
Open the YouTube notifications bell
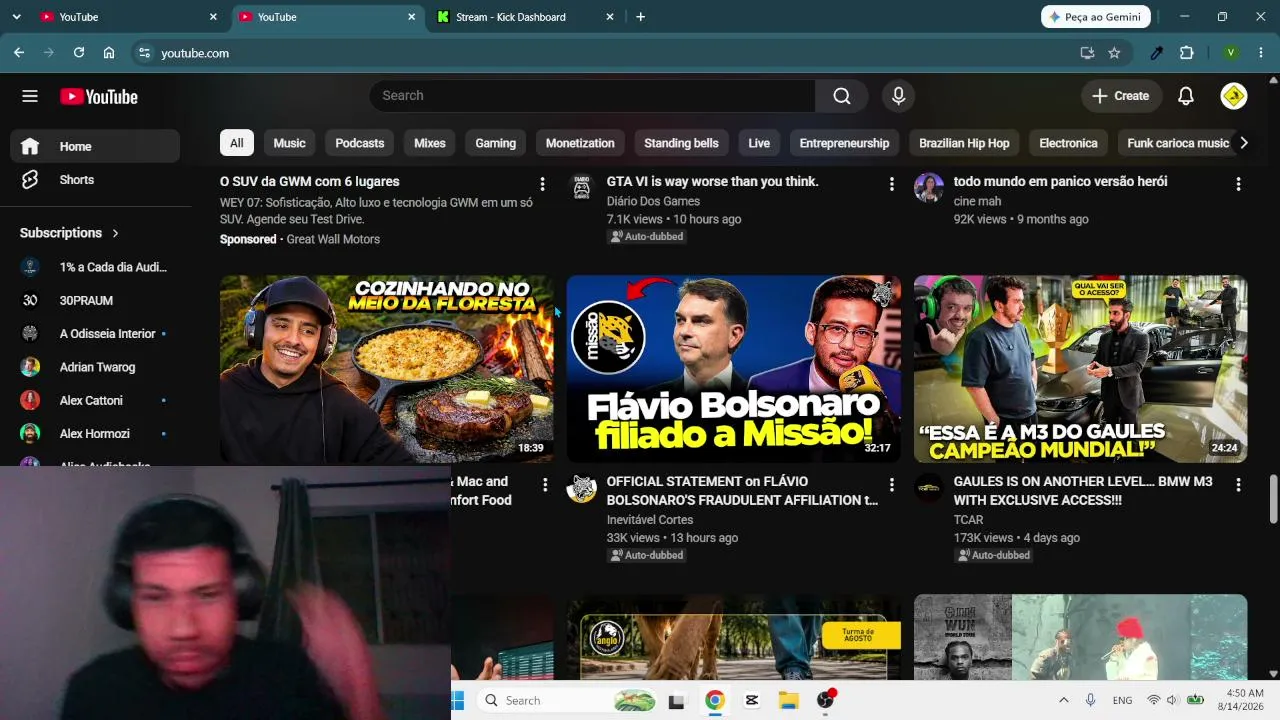pos(1185,96)
